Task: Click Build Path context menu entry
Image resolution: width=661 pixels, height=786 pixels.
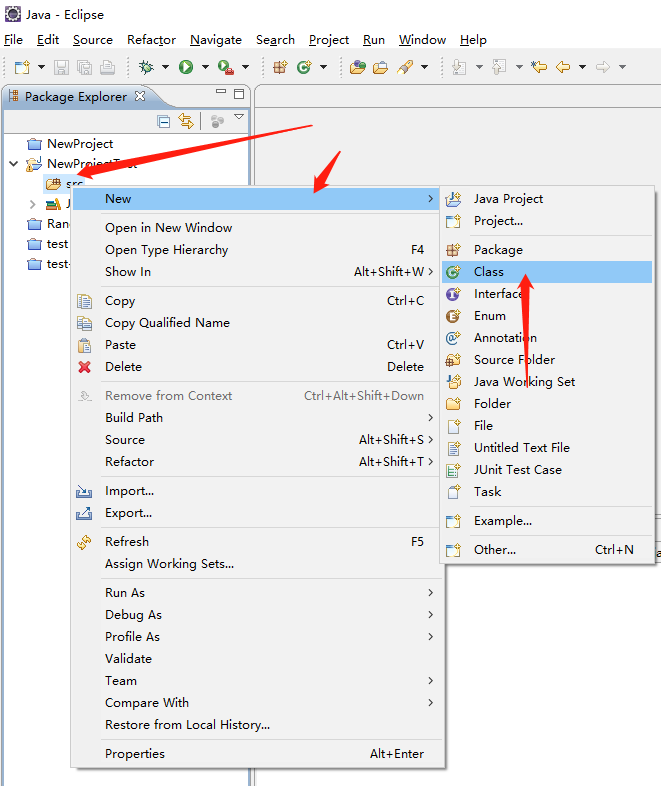Action: pyautogui.click(x=134, y=418)
